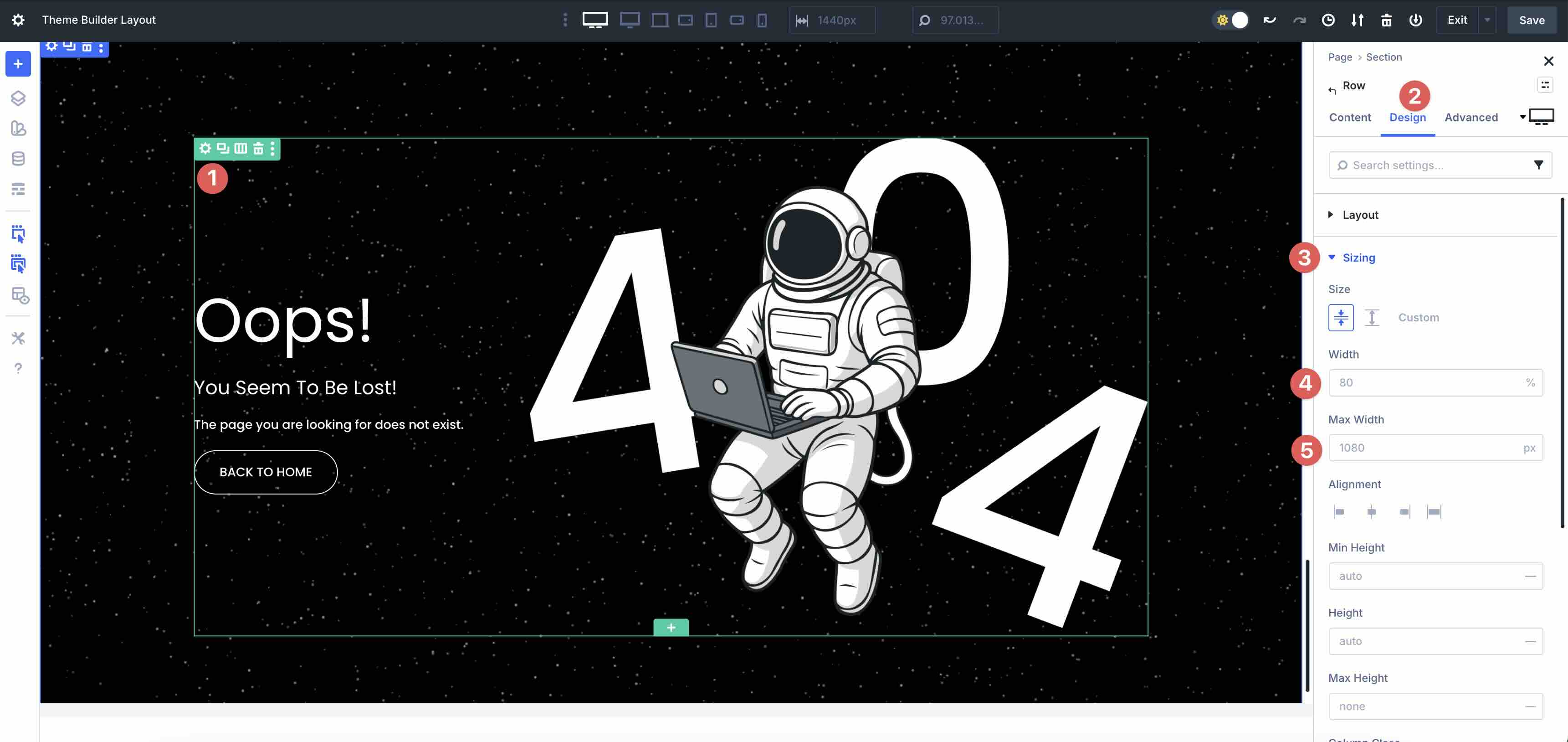Switch to the Content tab
Viewport: 1568px width, 742px height.
tap(1349, 117)
